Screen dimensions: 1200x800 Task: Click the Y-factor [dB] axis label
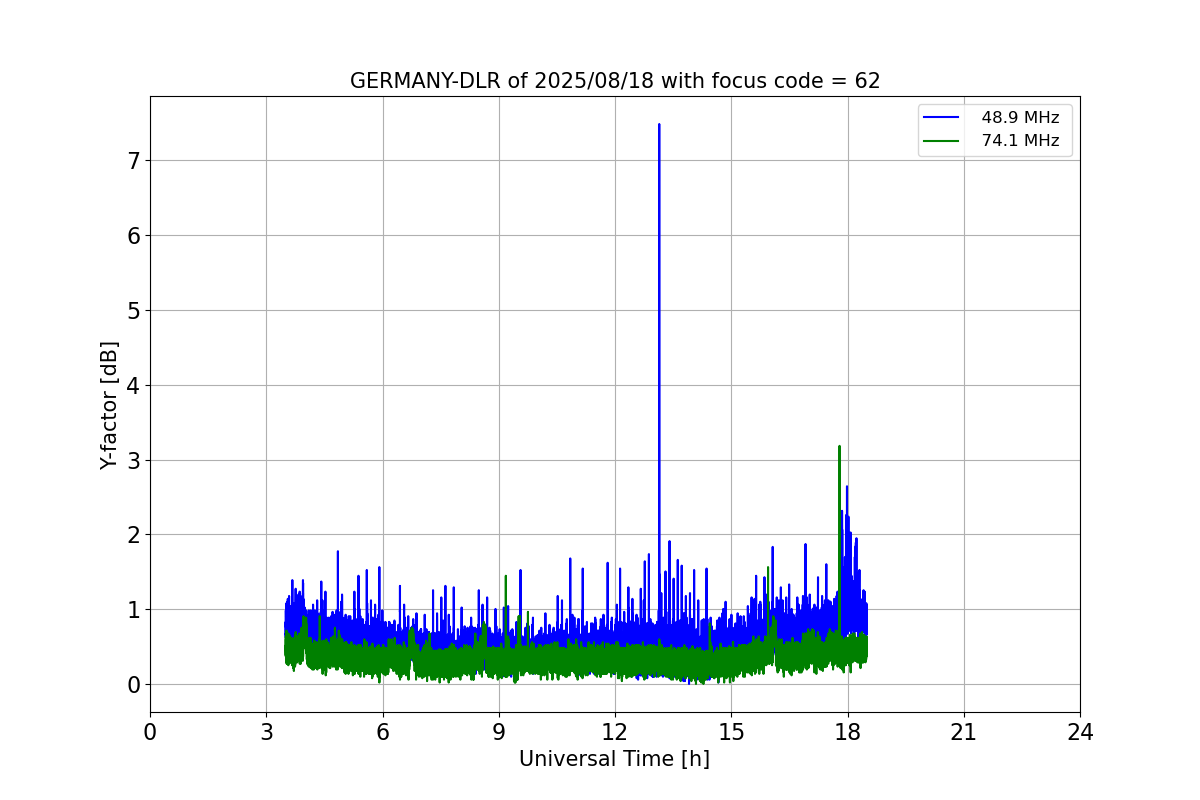click(x=109, y=405)
